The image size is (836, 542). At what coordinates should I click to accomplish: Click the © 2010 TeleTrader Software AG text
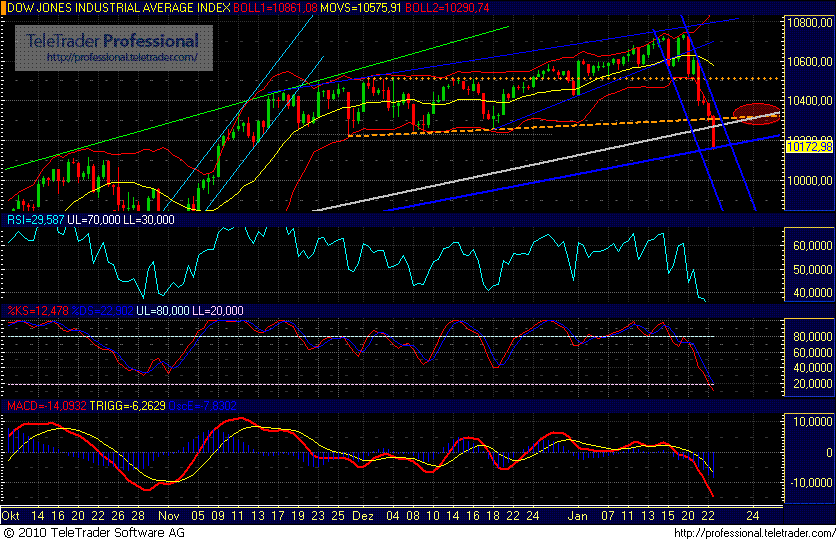(94, 532)
